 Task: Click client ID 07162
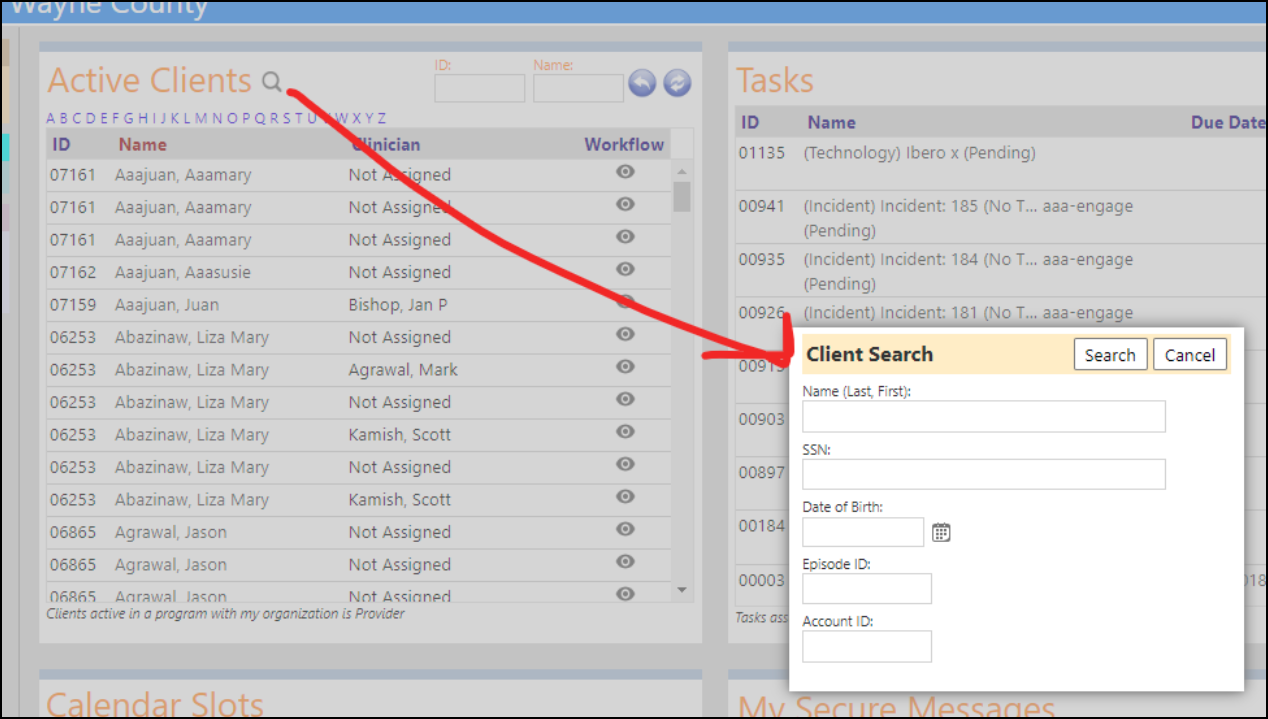click(73, 272)
